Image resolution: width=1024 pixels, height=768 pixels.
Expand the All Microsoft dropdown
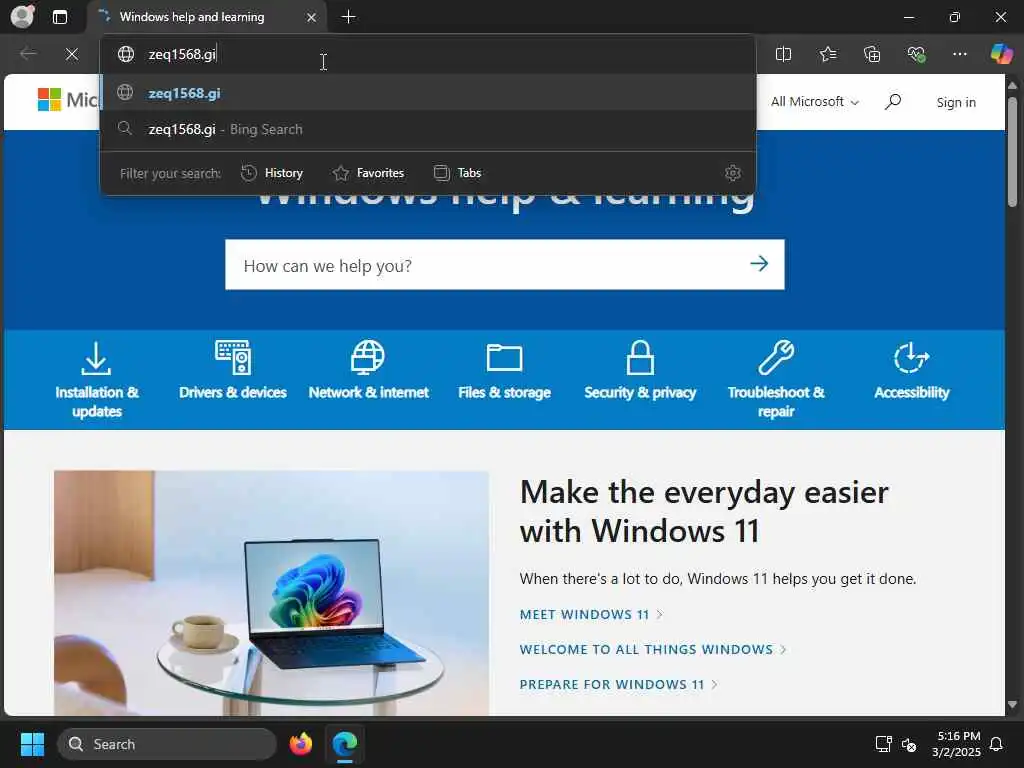pyautogui.click(x=814, y=102)
